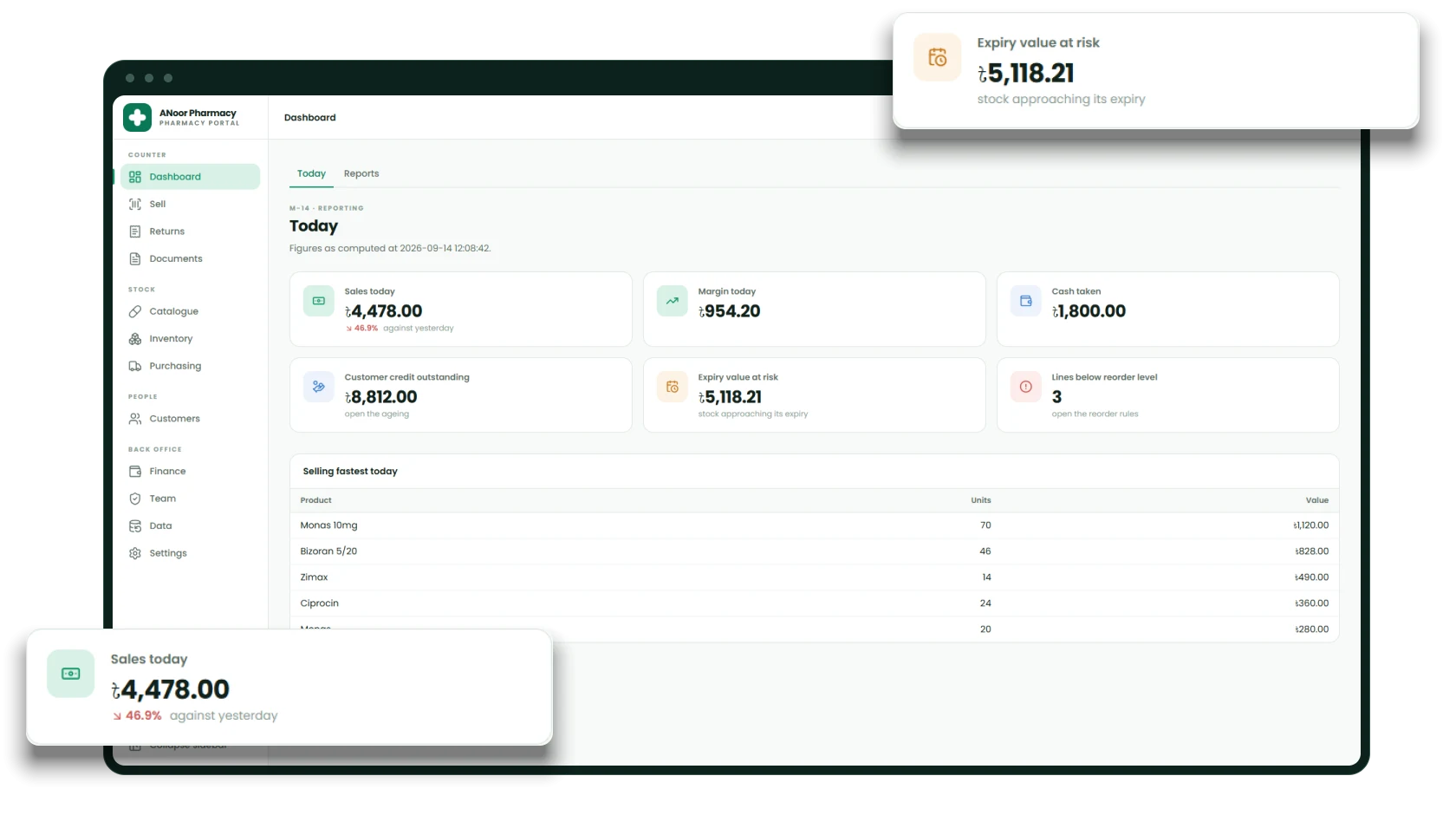Open the Dashboard sidebar icon
This screenshot has width=1456, height=815.
point(135,177)
